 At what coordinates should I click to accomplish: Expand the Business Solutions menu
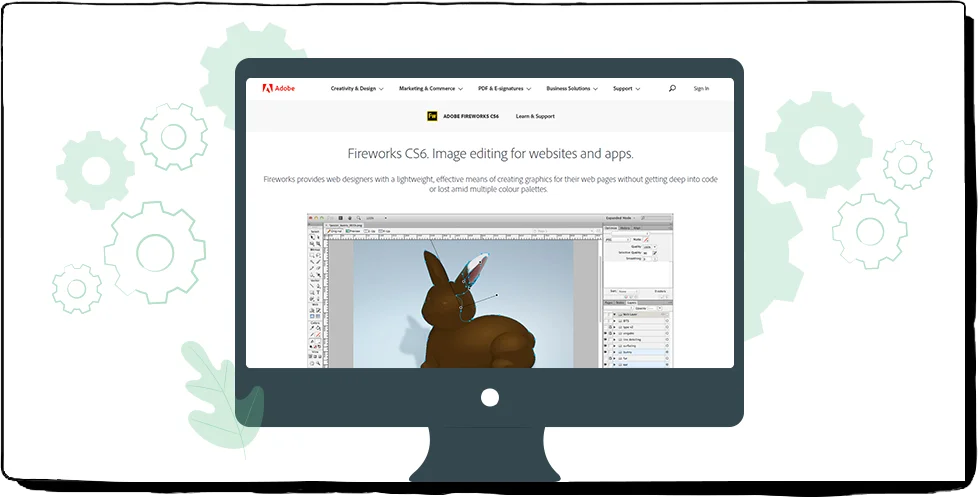tap(572, 89)
